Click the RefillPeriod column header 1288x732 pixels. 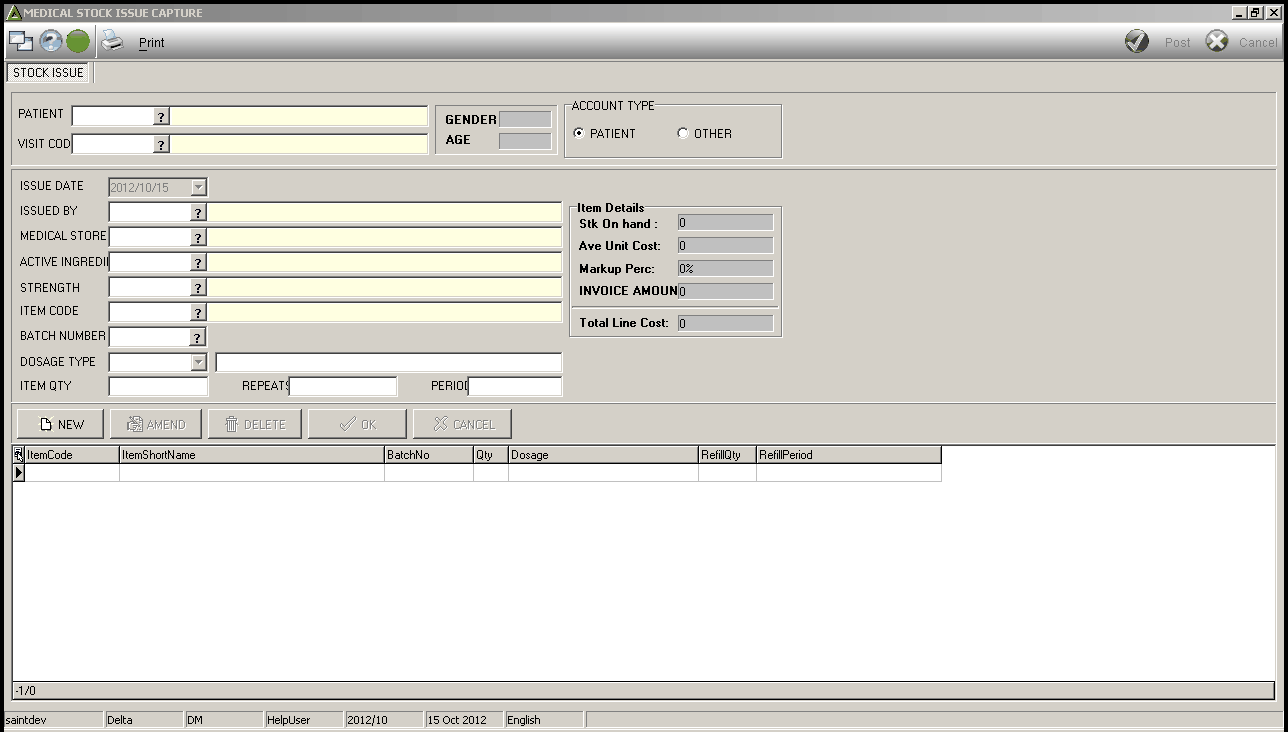coord(849,455)
